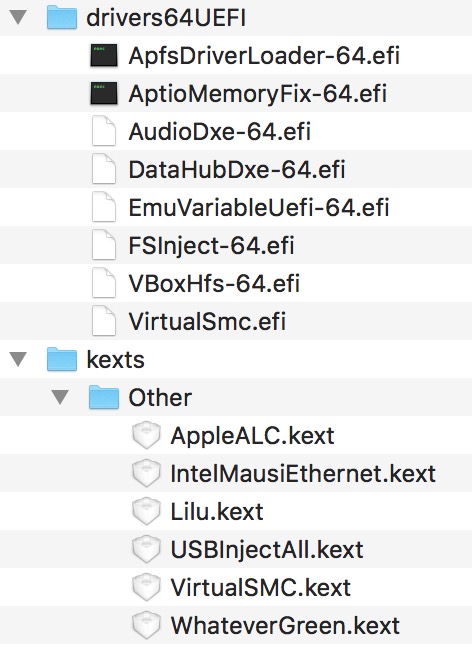Select the USBInjectAll.kext file name
The image size is (472, 648).
(267, 550)
